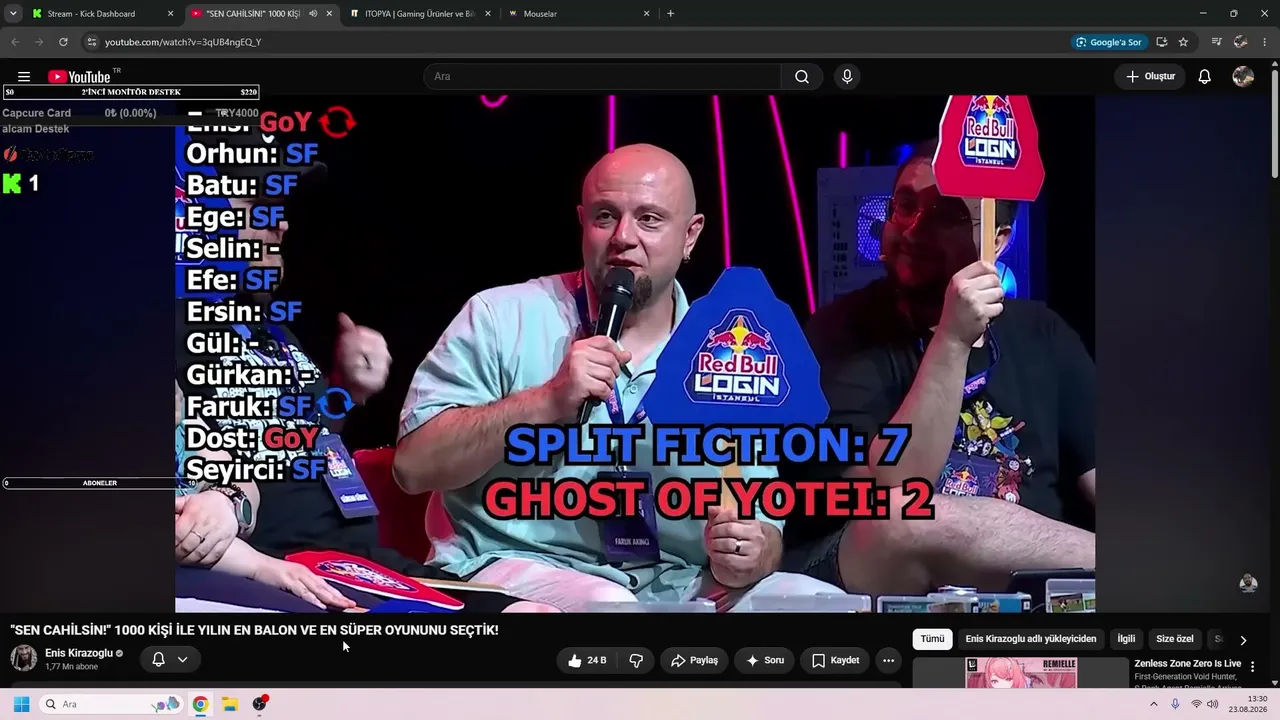Open Chrome media controls
The width and height of the screenshot is (1280, 720).
pyautogui.click(x=1216, y=42)
